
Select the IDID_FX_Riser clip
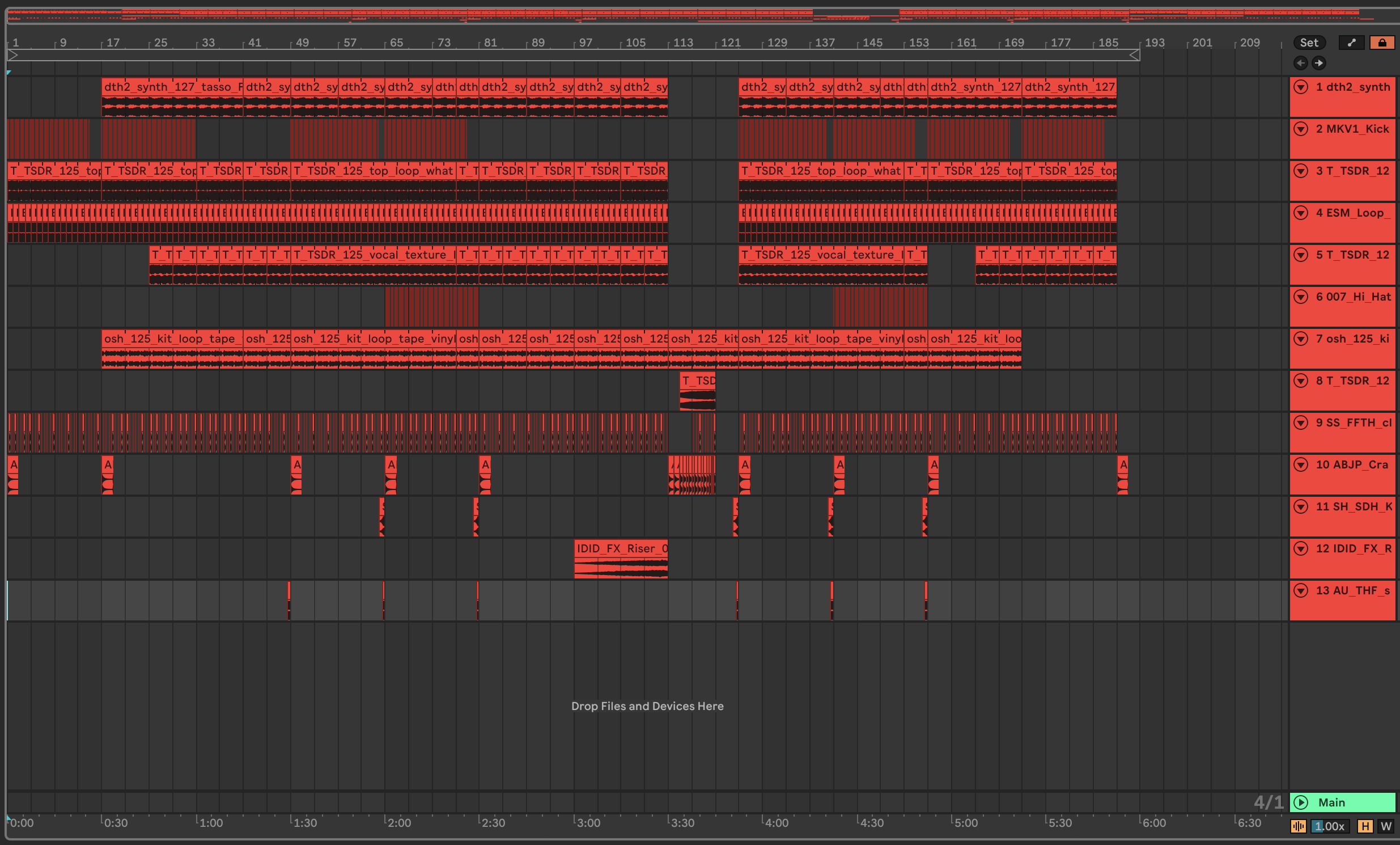(621, 549)
